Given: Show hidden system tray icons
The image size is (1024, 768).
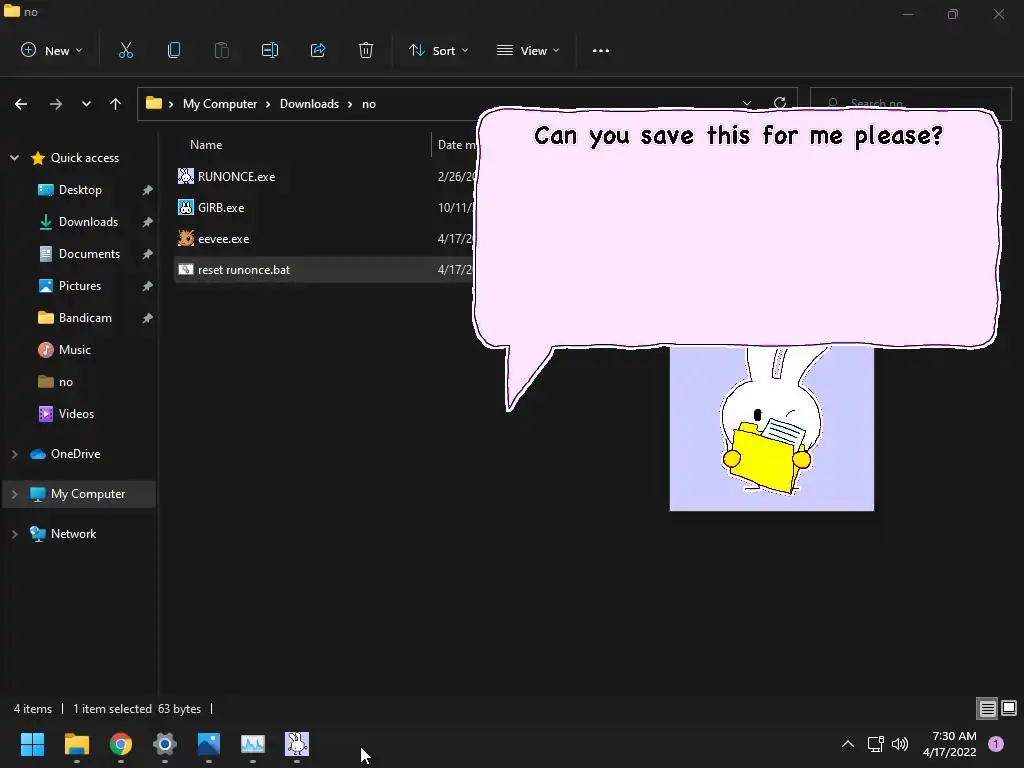Looking at the screenshot, I should click(x=848, y=744).
